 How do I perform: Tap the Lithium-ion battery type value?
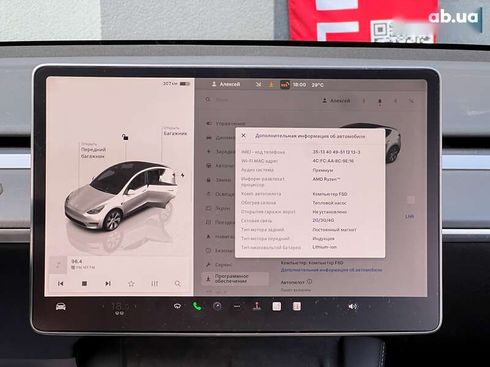pos(324,247)
